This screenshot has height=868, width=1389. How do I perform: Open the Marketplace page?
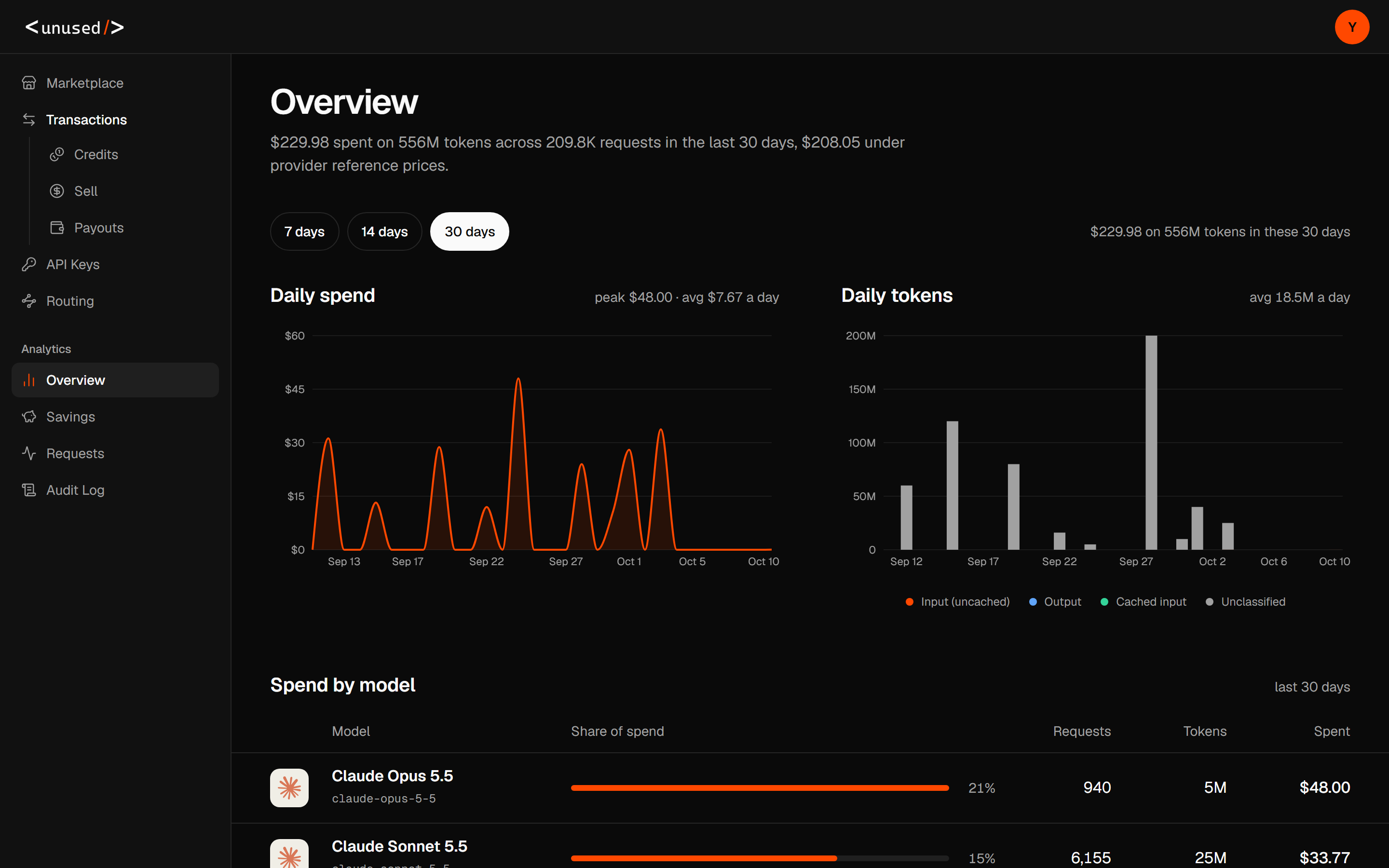[115, 83]
